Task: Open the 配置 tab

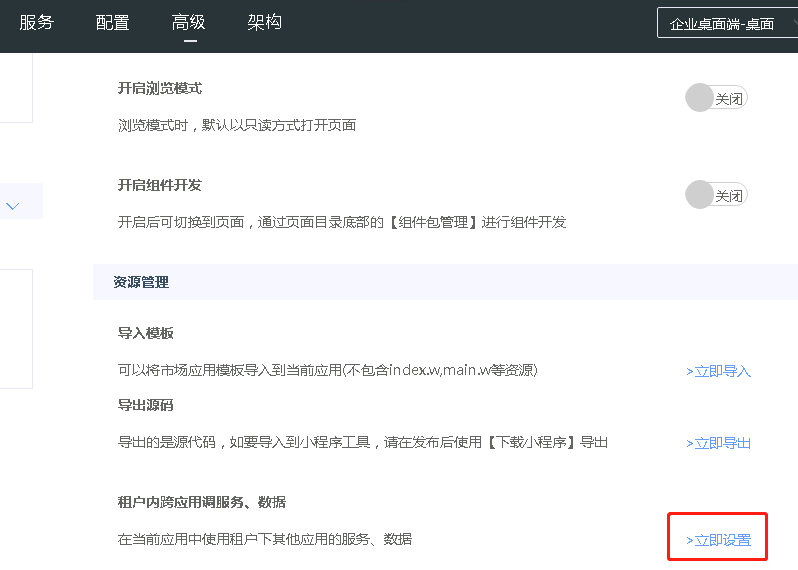Action: click(x=112, y=22)
